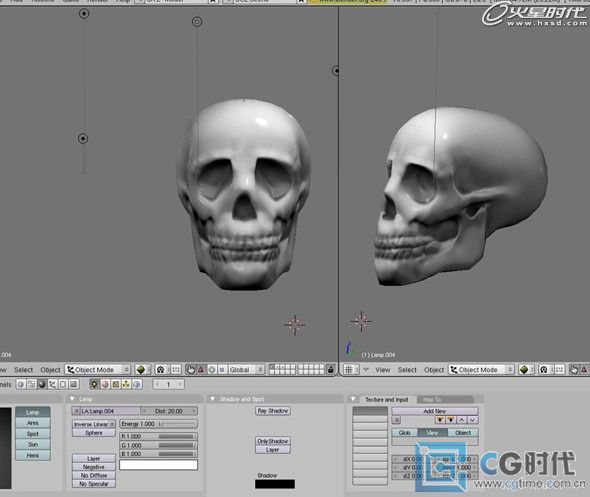Select World buttons sub-context icon
This screenshot has height=497, width=590.
137,385
